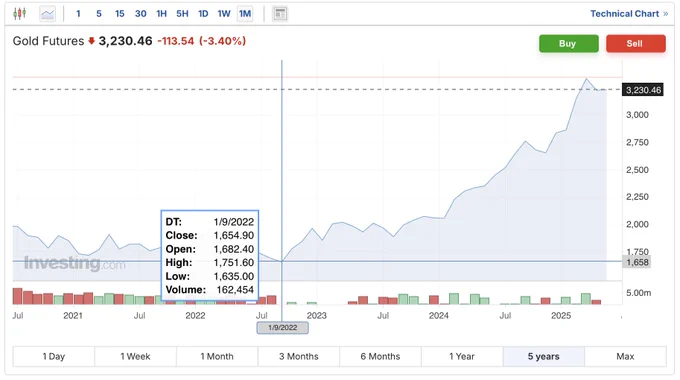The height and width of the screenshot is (380, 680).
Task: Click the DT 1/9/2022 tooltip row
Action: [x=209, y=222]
